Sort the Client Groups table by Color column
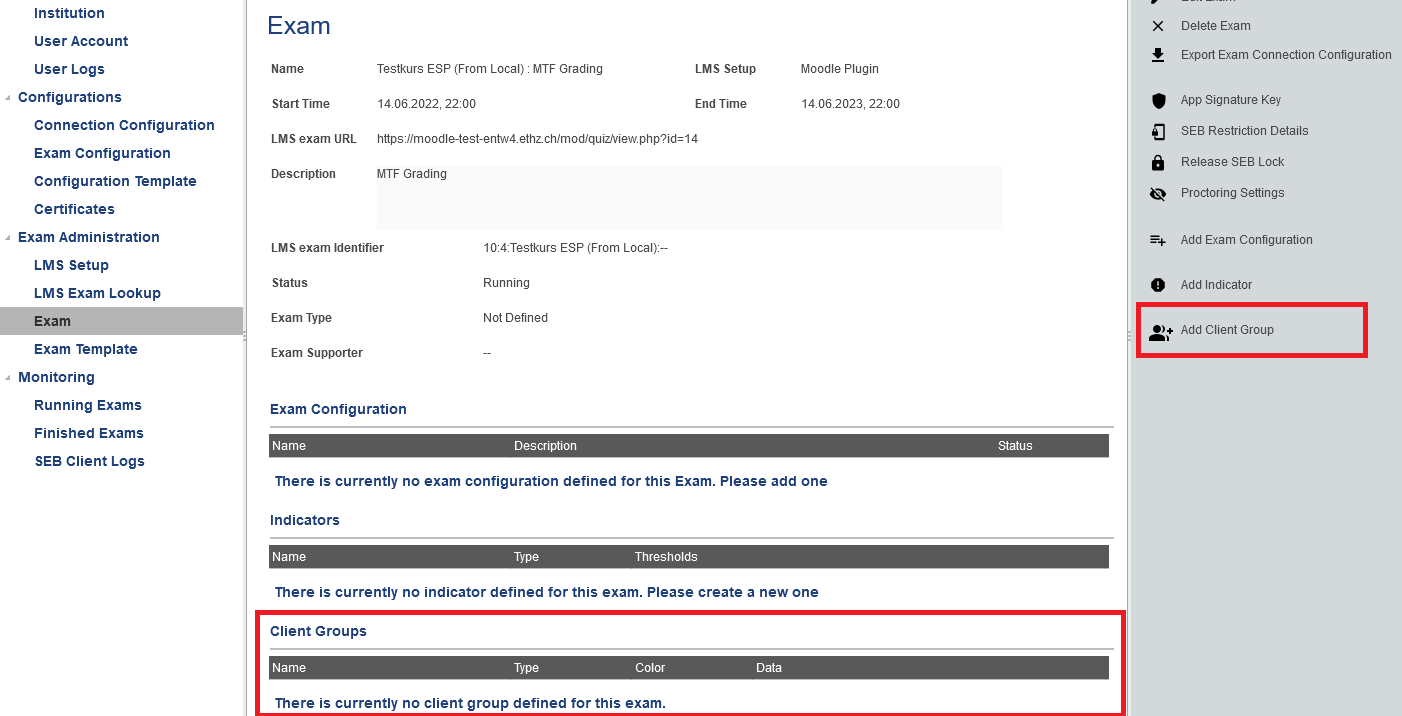Image resolution: width=1402 pixels, height=716 pixels. (649, 667)
